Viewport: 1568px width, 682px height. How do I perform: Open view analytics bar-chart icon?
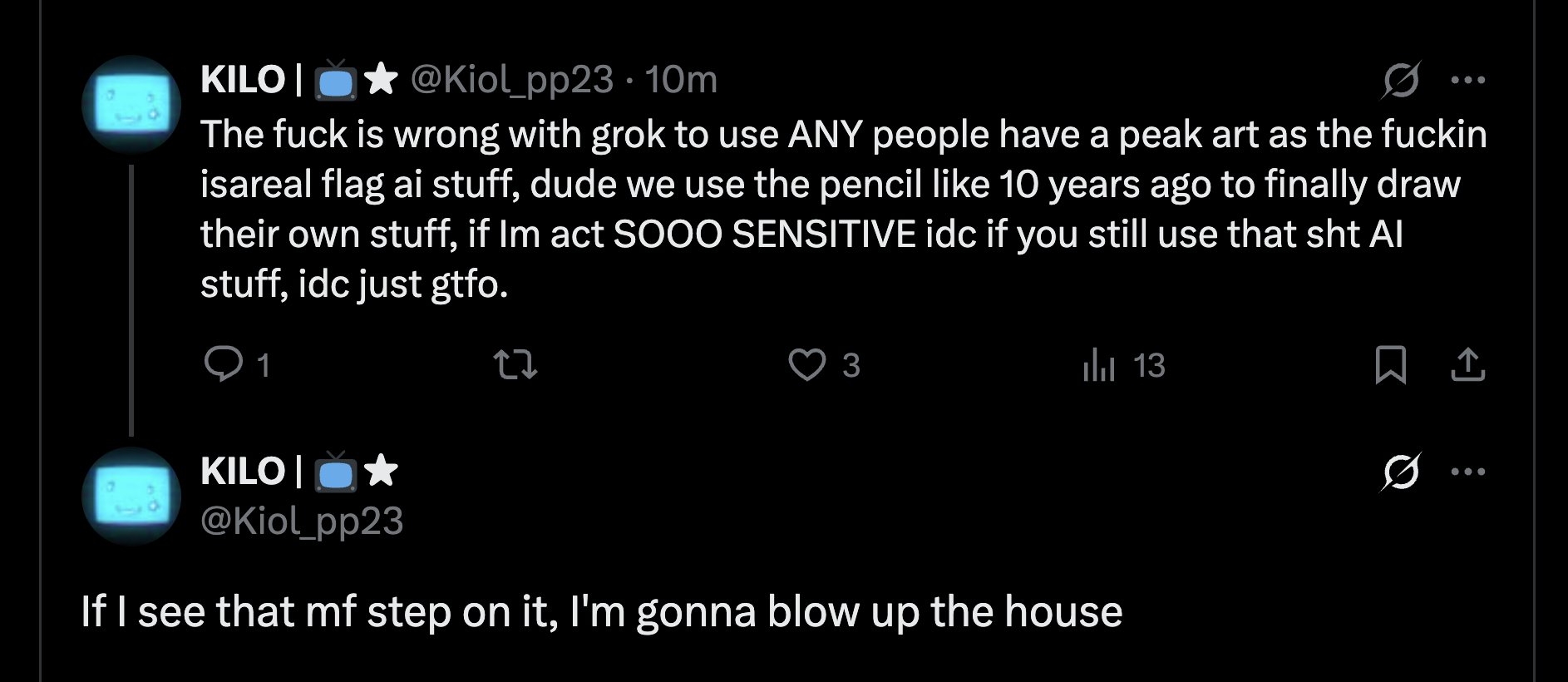[1098, 364]
